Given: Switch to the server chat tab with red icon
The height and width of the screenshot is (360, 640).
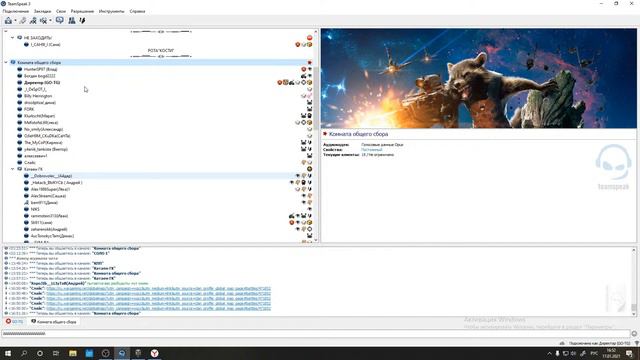Looking at the screenshot, I should click(x=14, y=322).
